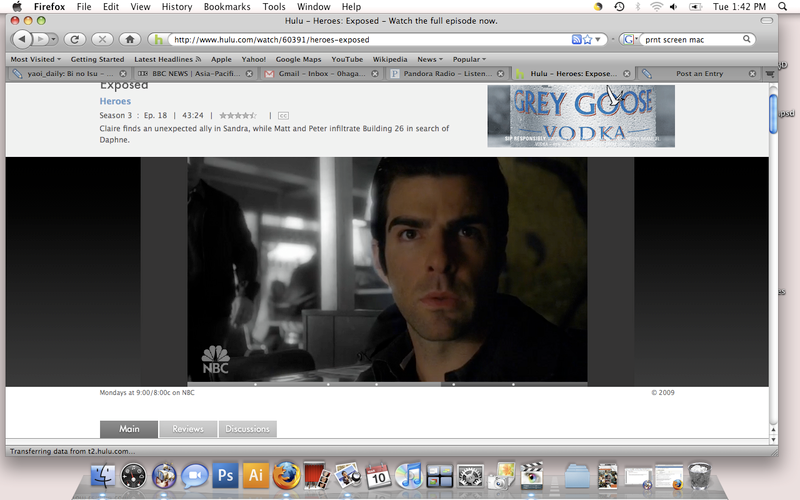Viewport: 800px width, 500px height.
Task: Open the Getting Started bookmark
Action: click(x=97, y=59)
